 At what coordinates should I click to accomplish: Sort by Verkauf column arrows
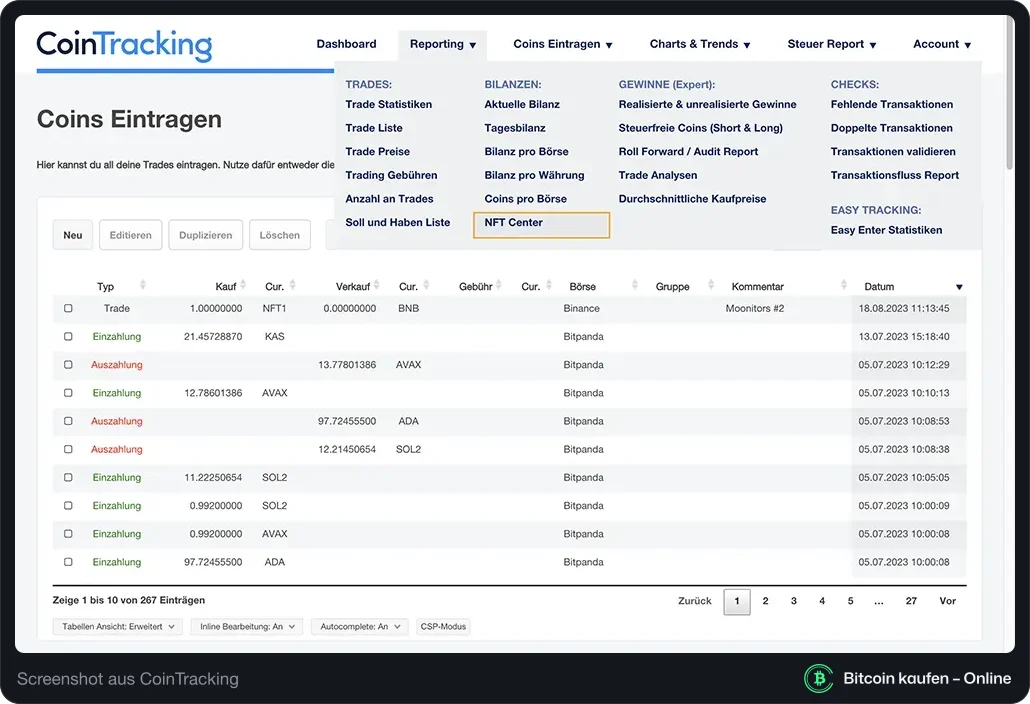(376, 285)
